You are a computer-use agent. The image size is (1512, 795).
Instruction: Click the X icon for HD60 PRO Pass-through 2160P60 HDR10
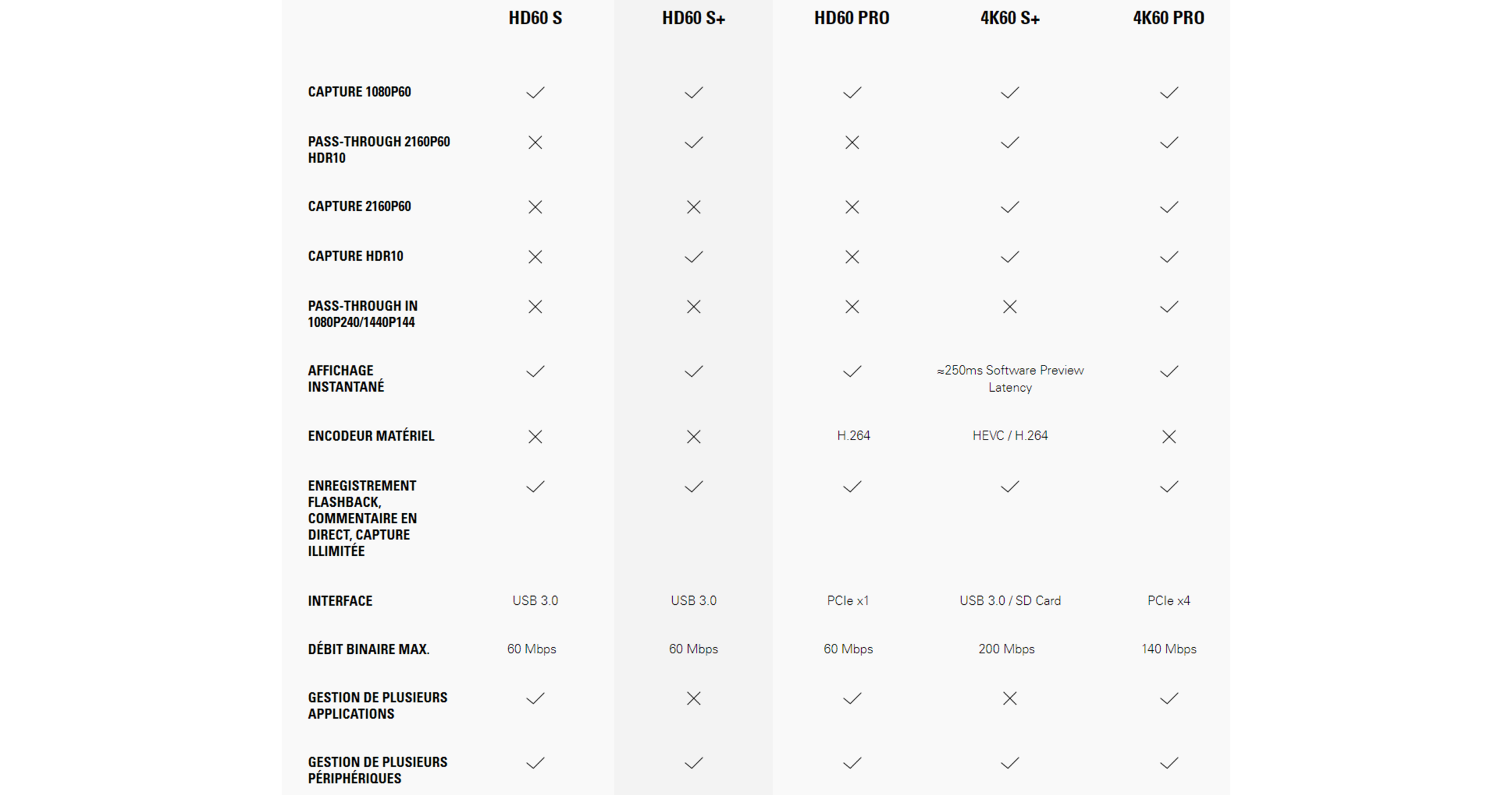coord(852,142)
